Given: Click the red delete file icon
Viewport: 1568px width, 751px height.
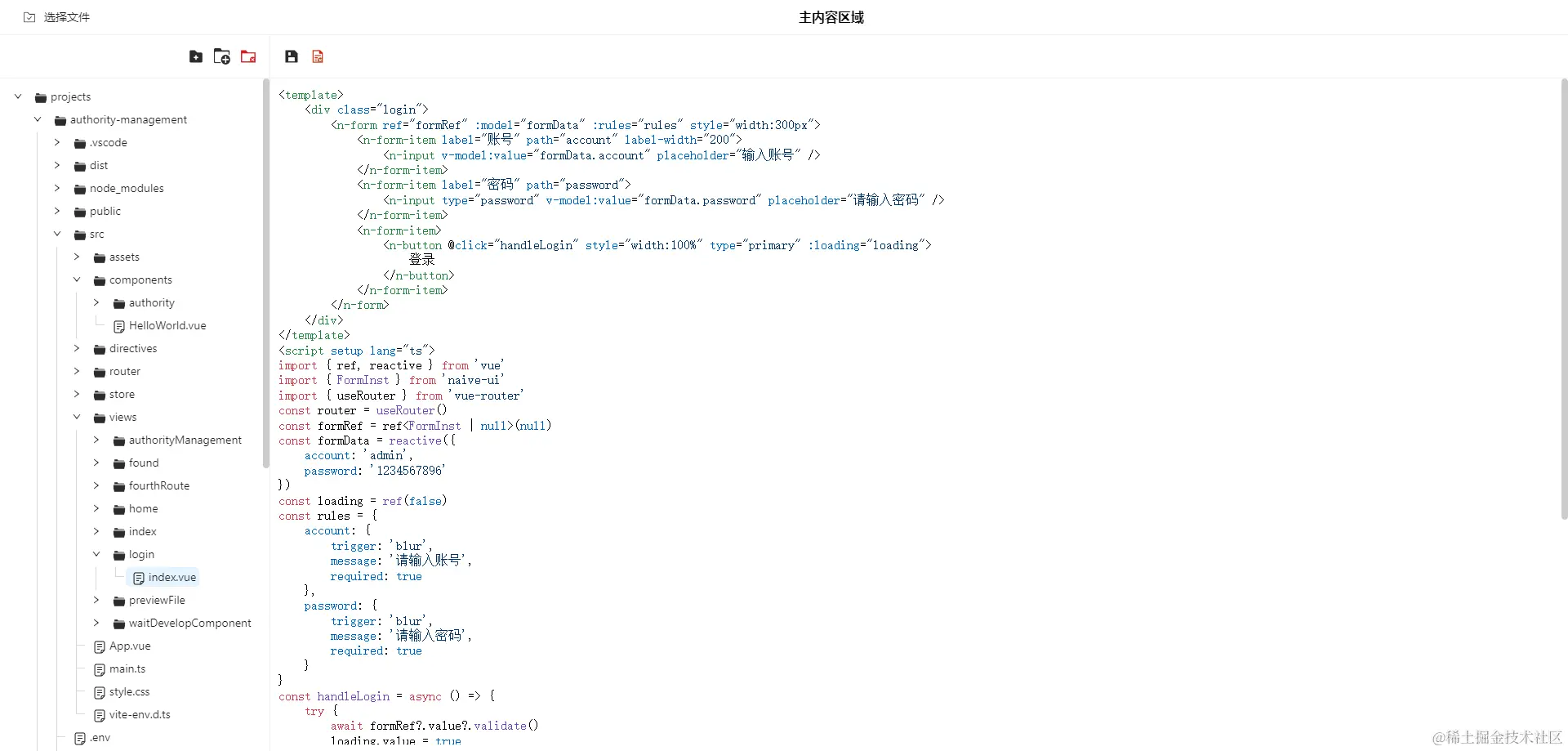Looking at the screenshot, I should pyautogui.click(x=318, y=56).
